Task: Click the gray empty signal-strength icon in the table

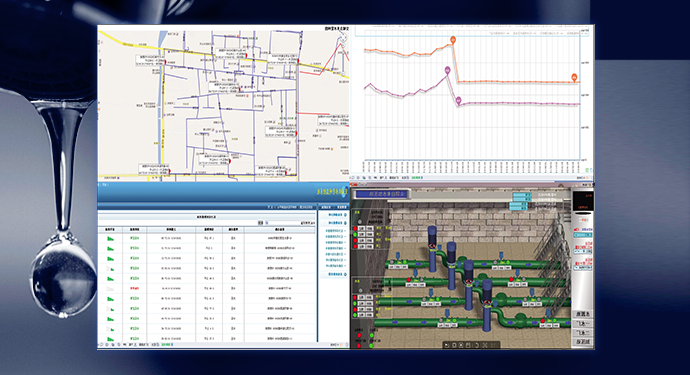Action: coord(110,289)
